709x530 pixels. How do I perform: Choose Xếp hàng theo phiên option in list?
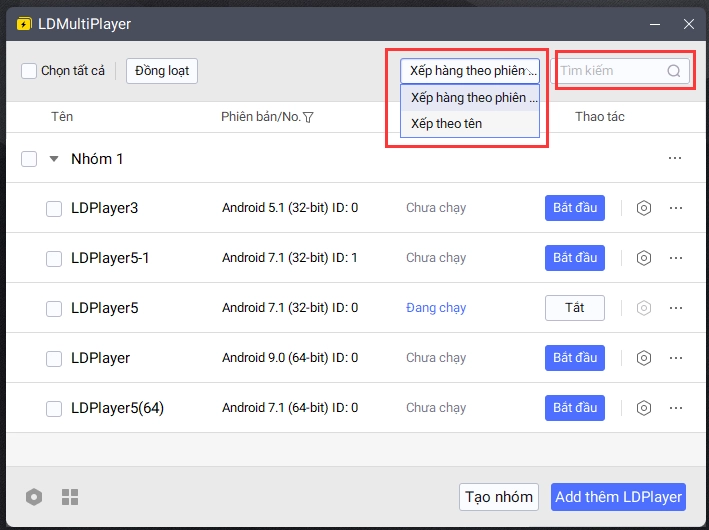[470, 98]
